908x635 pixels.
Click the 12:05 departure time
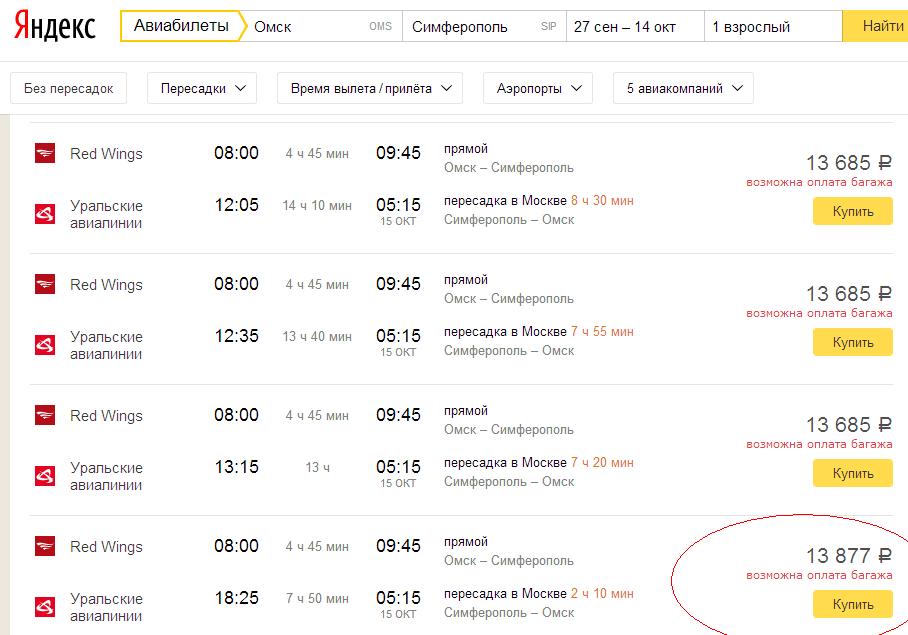pyautogui.click(x=236, y=205)
